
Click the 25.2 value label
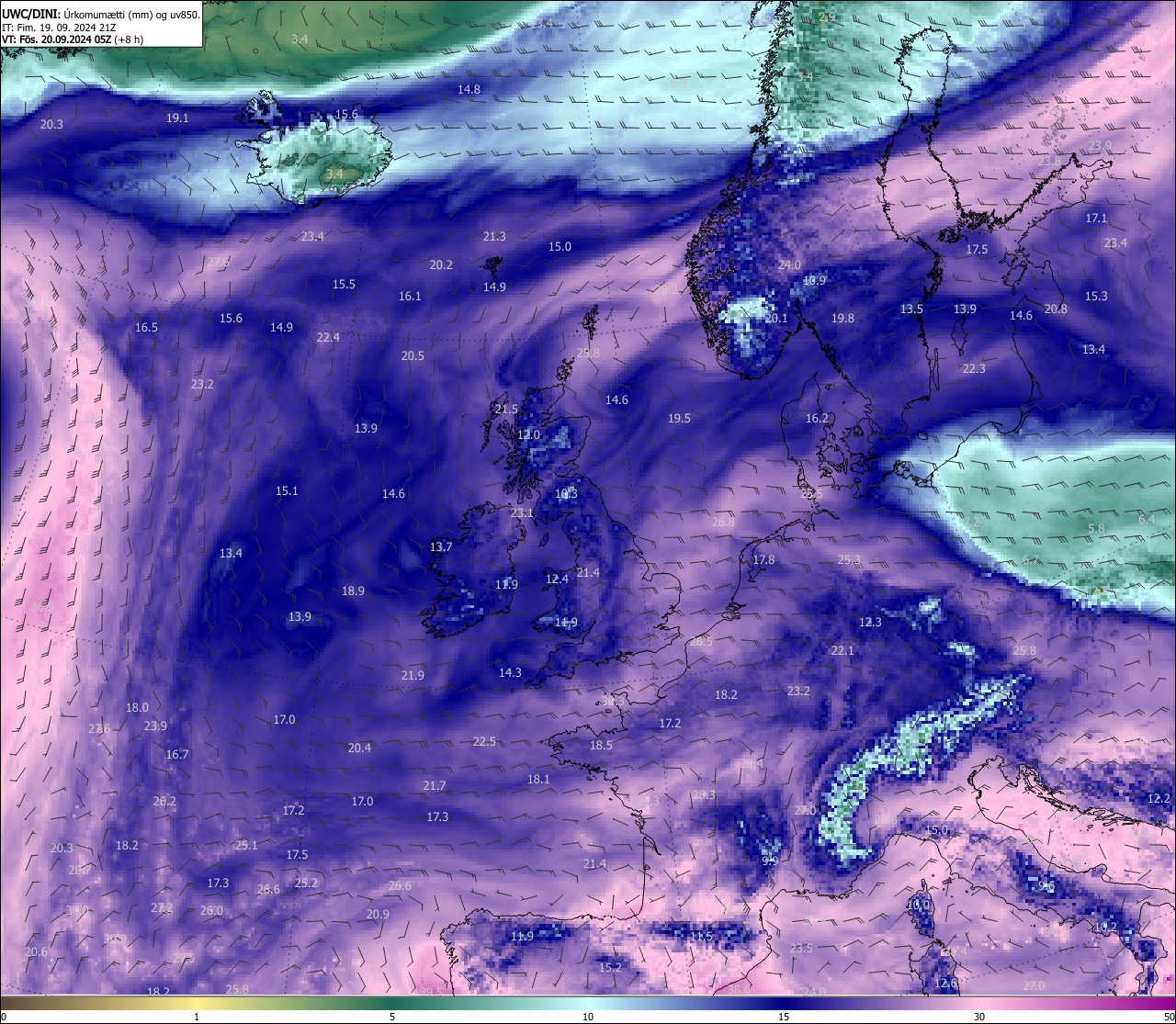(306, 883)
